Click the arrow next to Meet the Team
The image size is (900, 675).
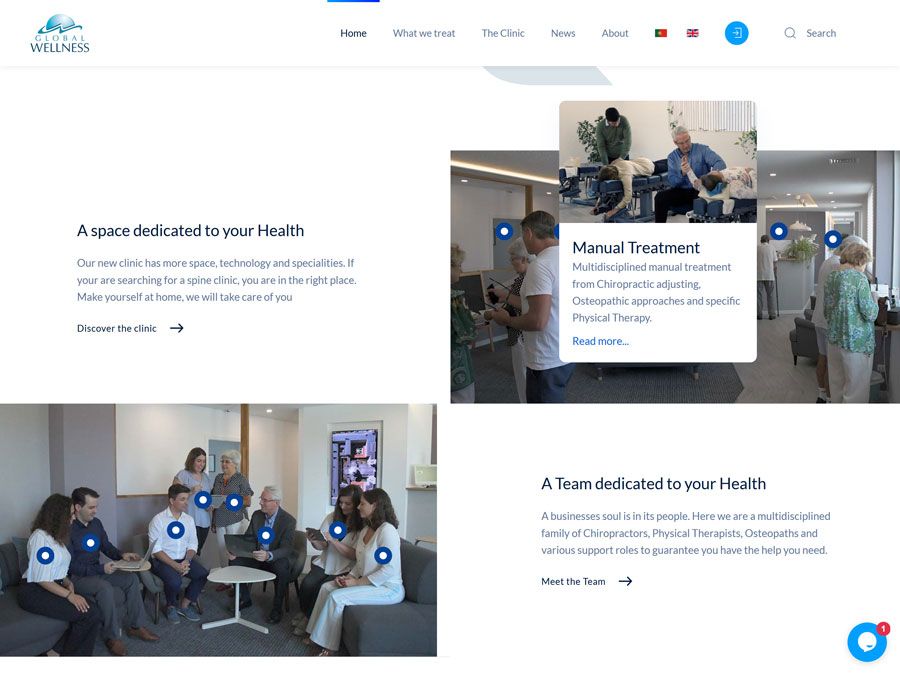tap(625, 581)
